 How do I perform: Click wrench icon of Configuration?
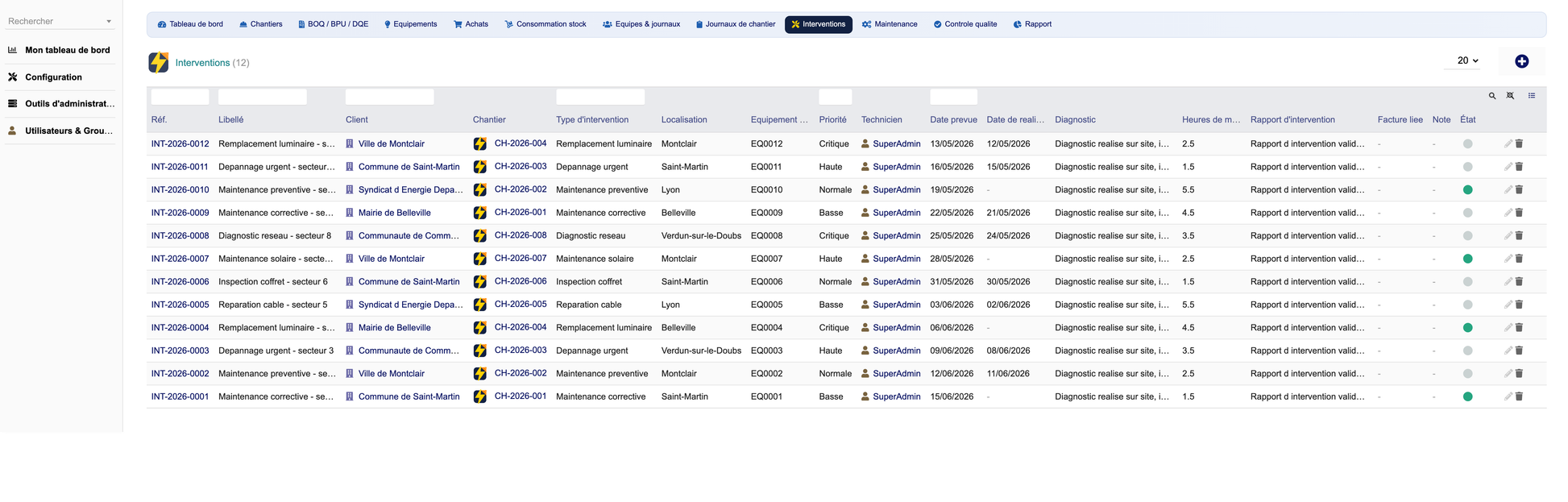[12, 77]
